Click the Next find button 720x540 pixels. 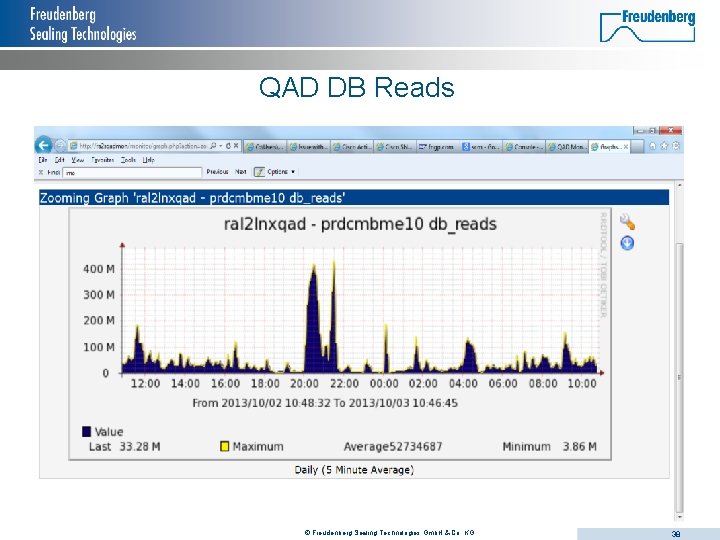(x=241, y=172)
